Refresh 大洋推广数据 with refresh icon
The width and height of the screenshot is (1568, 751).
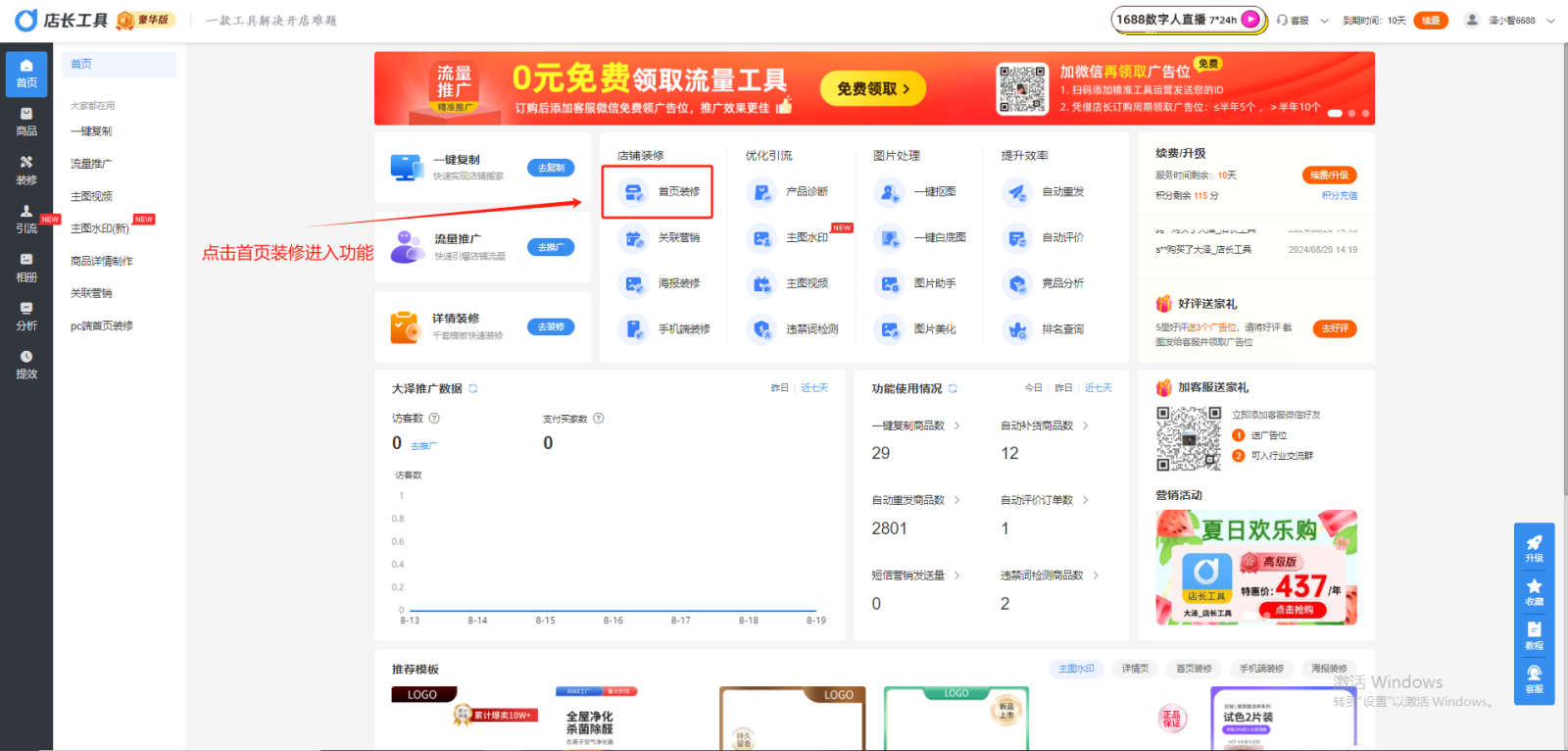click(473, 389)
